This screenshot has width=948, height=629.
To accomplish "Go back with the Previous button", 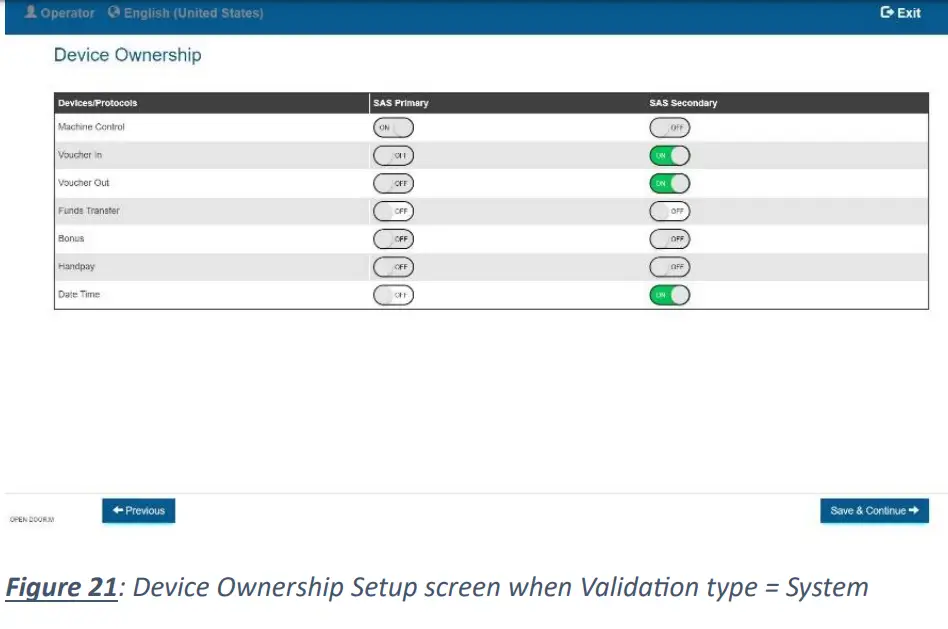I will [x=138, y=511].
